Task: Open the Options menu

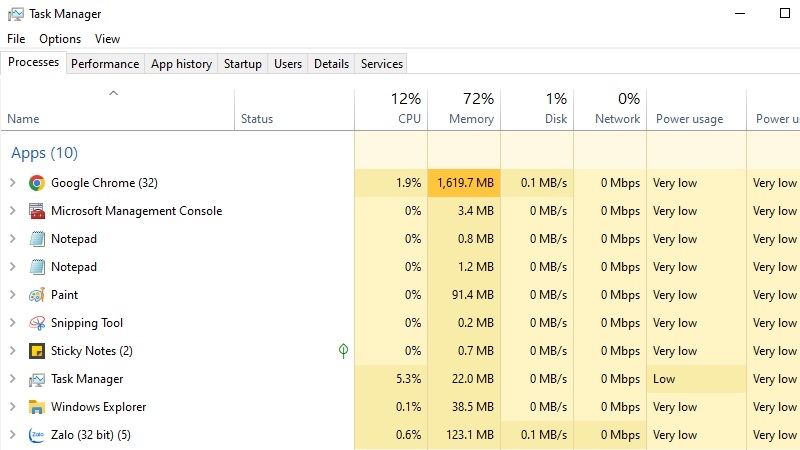Action: pyautogui.click(x=60, y=39)
